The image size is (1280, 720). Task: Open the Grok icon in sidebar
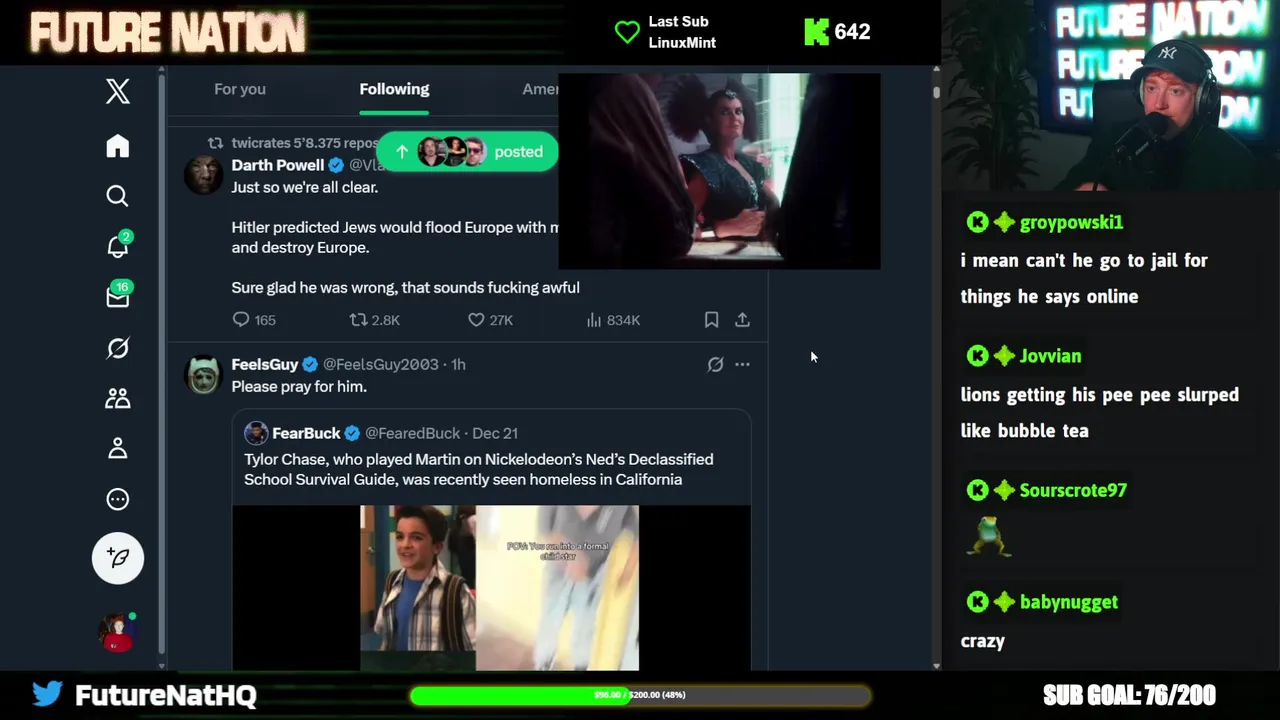pos(118,348)
